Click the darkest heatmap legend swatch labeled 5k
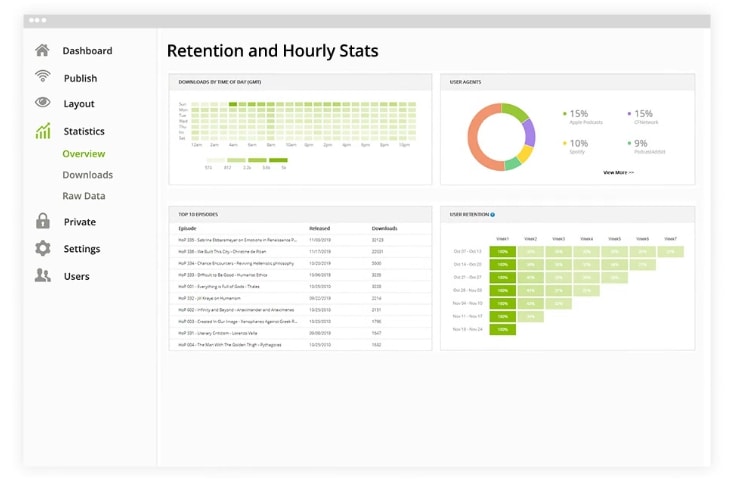The height and width of the screenshot is (488, 742). click(278, 160)
